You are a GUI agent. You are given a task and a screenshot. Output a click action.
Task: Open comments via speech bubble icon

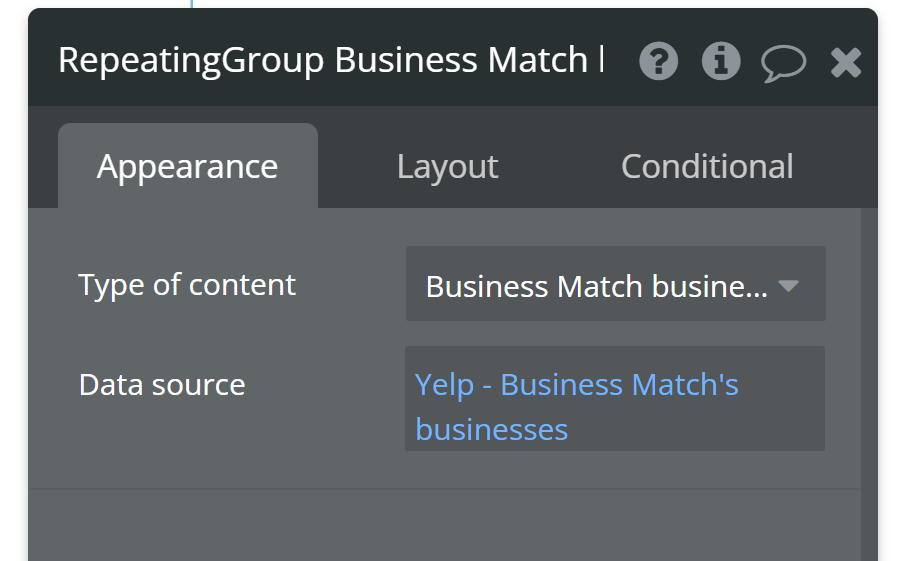point(783,62)
